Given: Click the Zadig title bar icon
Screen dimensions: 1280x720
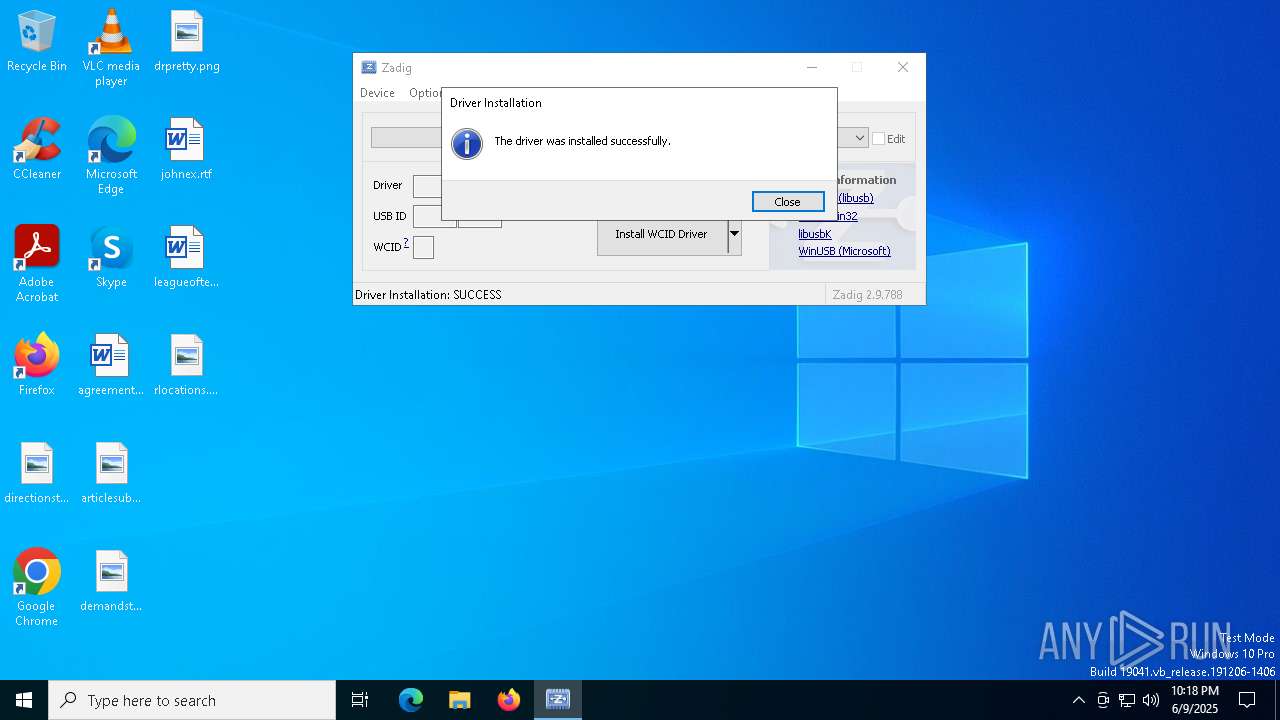Looking at the screenshot, I should (369, 68).
